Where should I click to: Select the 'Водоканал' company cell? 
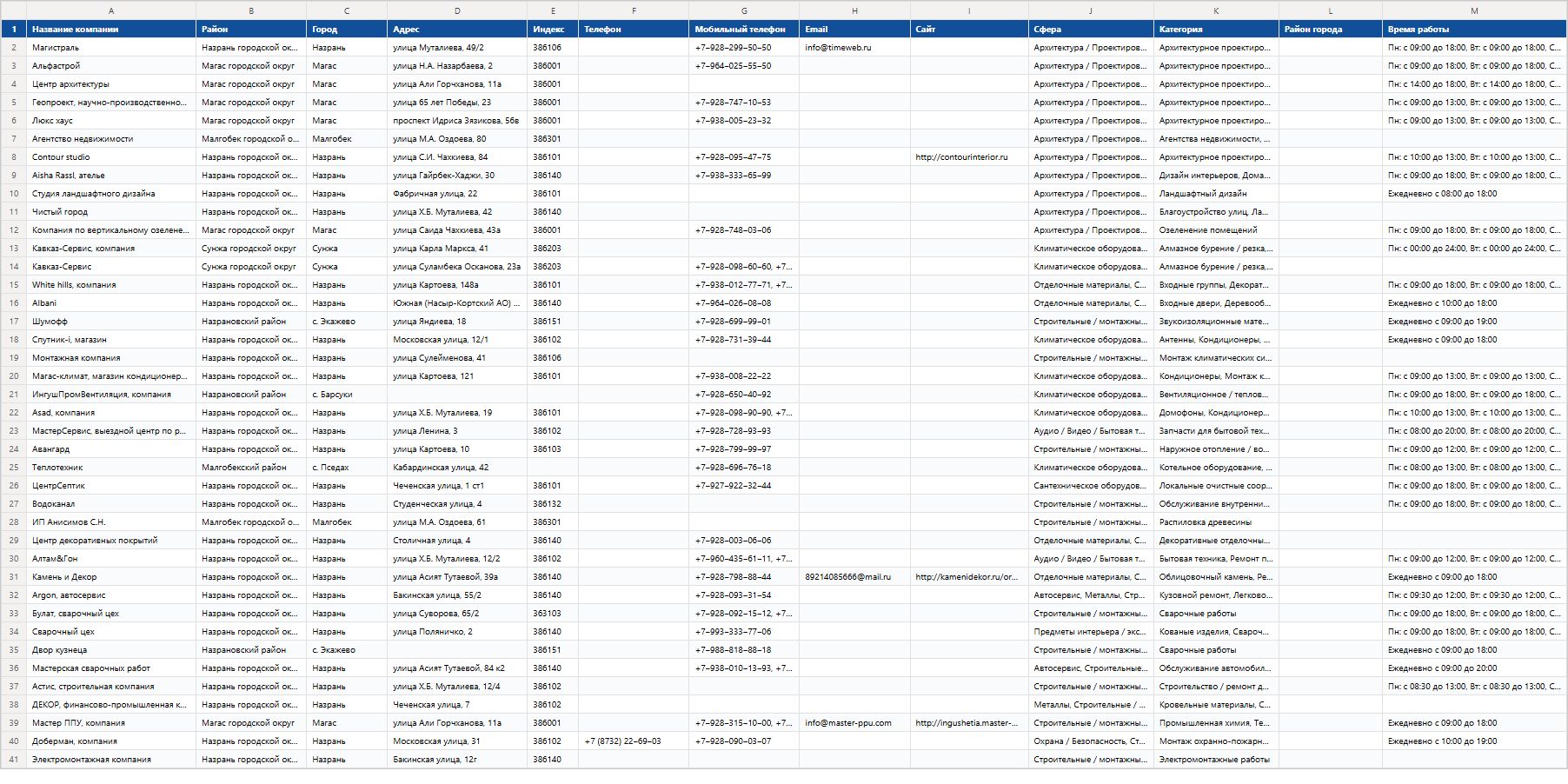pyautogui.click(x=111, y=503)
